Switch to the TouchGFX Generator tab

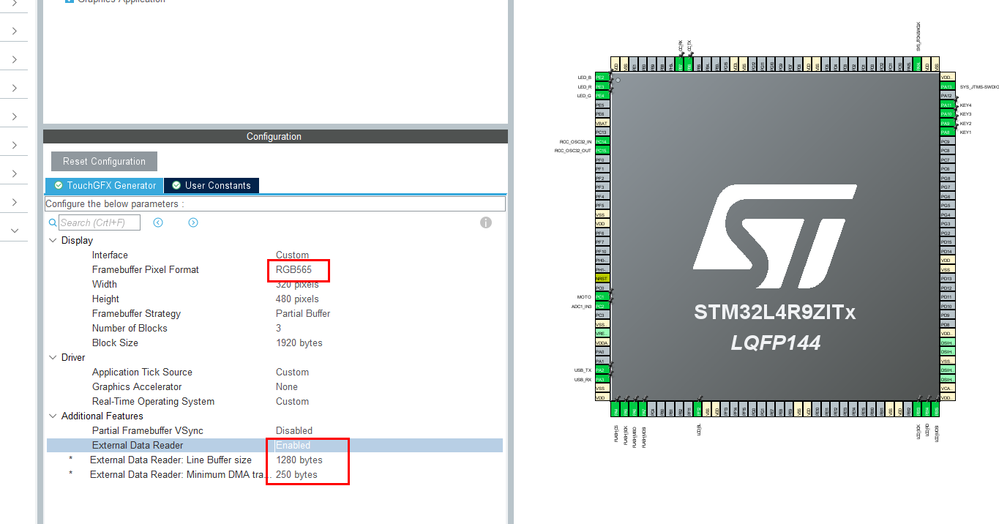[x=104, y=186]
